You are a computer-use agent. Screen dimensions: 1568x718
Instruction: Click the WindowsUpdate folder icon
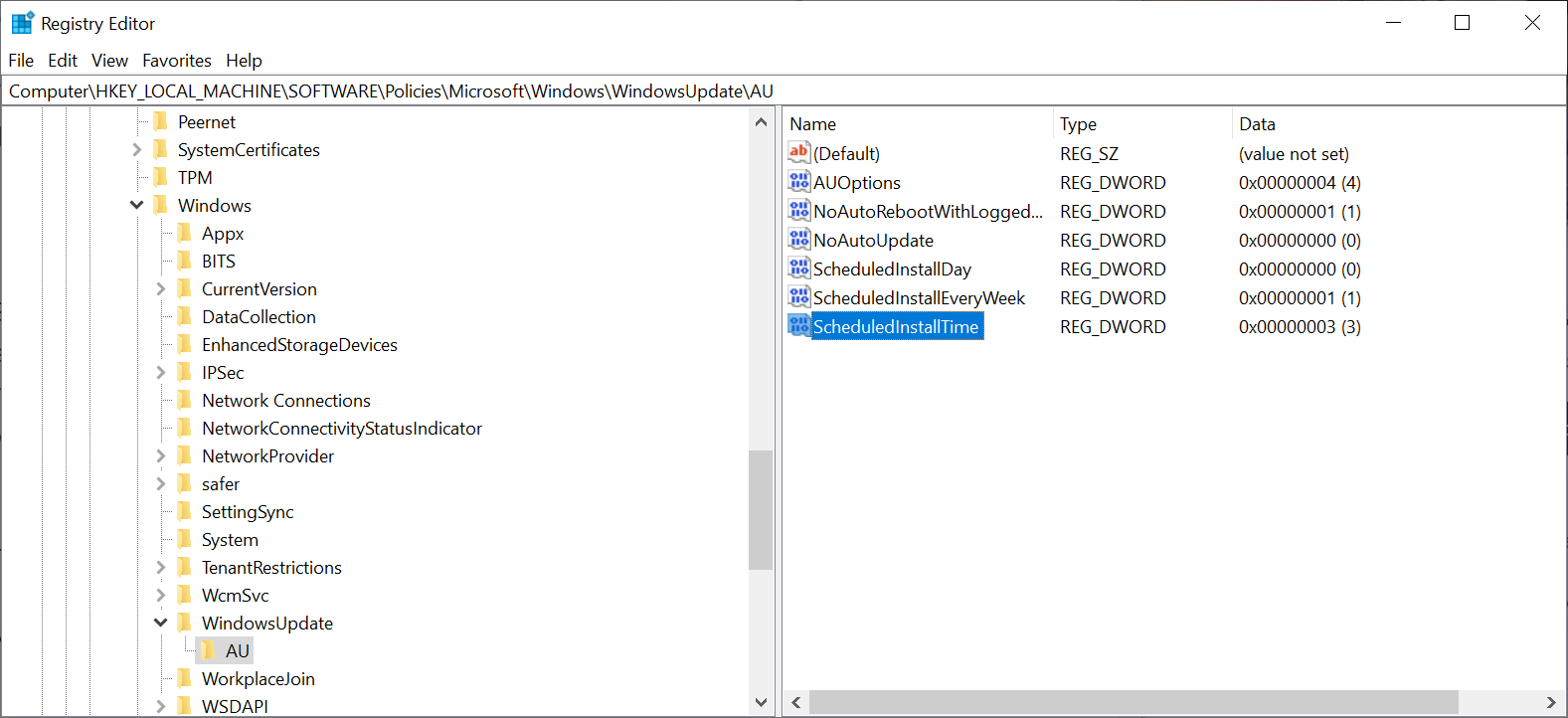[184, 623]
